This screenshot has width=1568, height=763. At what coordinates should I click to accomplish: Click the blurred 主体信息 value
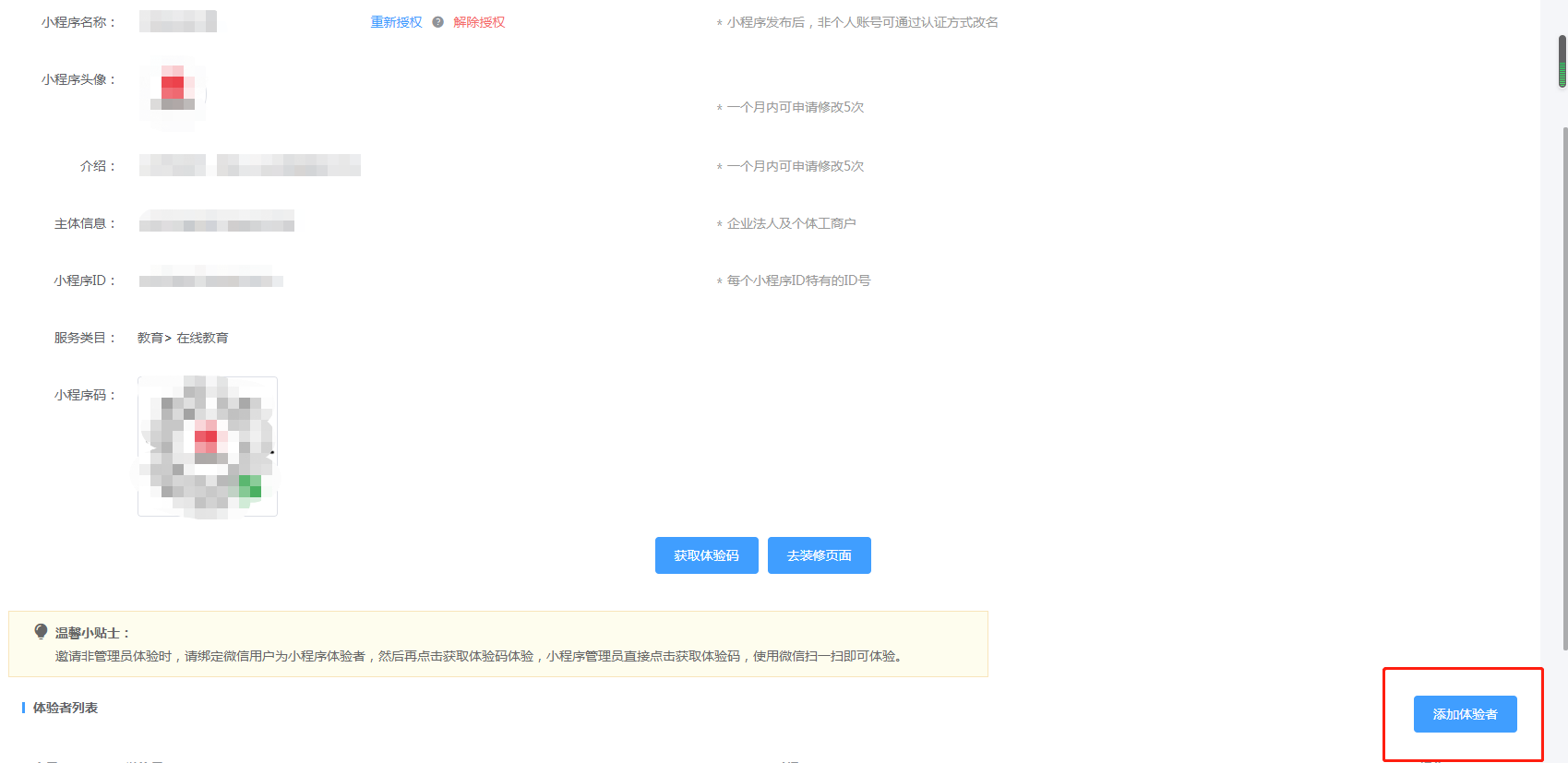pyautogui.click(x=217, y=222)
